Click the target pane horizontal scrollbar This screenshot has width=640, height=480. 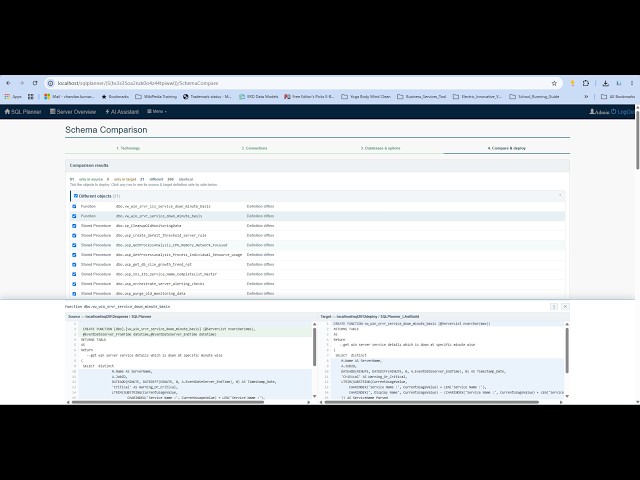[431, 402]
